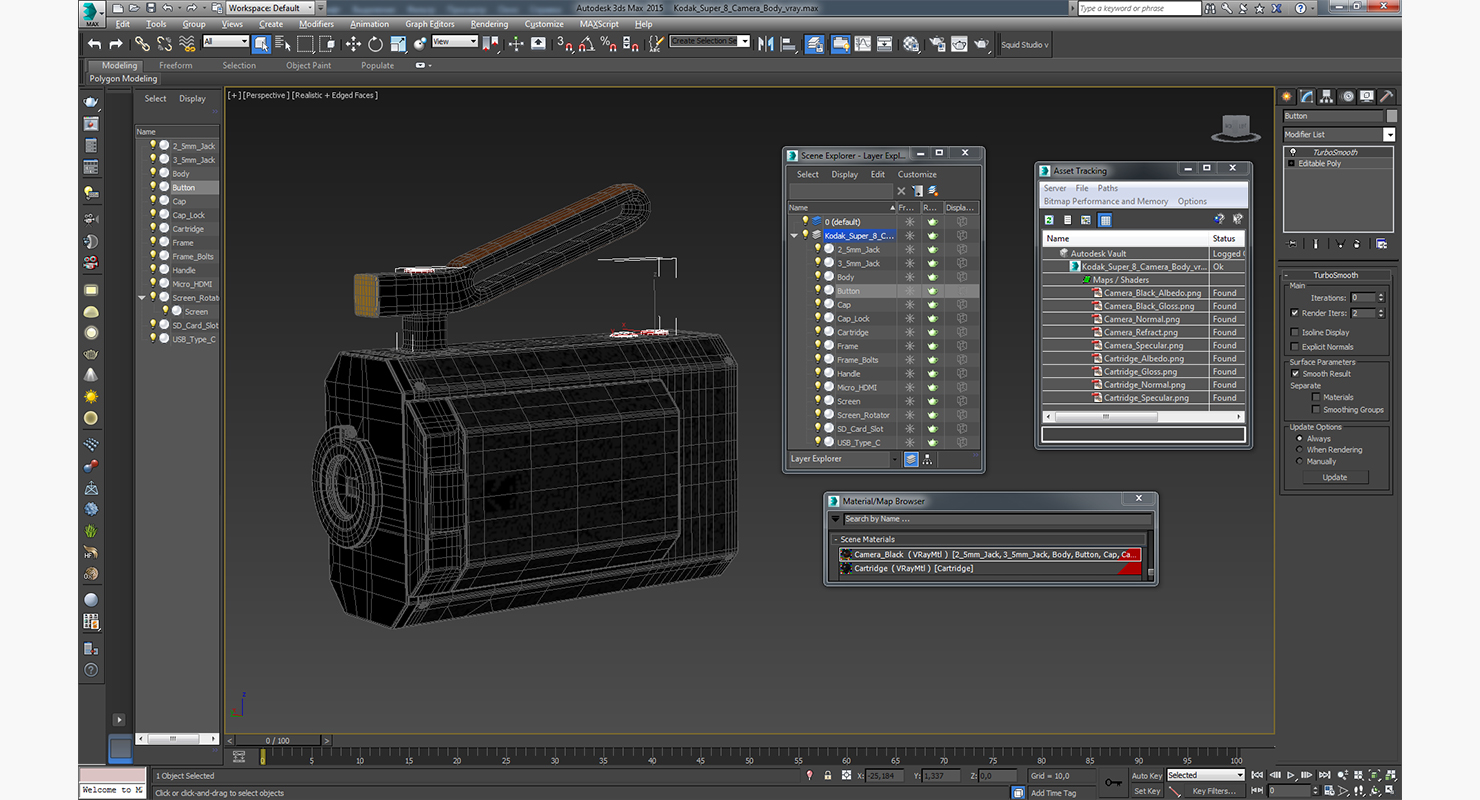The image size is (1480, 800).
Task: Click the Redo arrow in main toolbar
Action: point(116,44)
